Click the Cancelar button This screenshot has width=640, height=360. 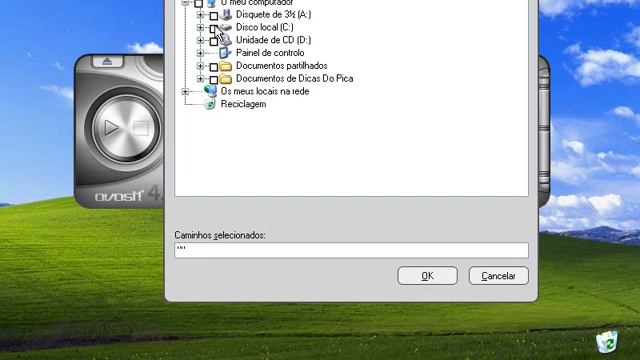click(498, 276)
